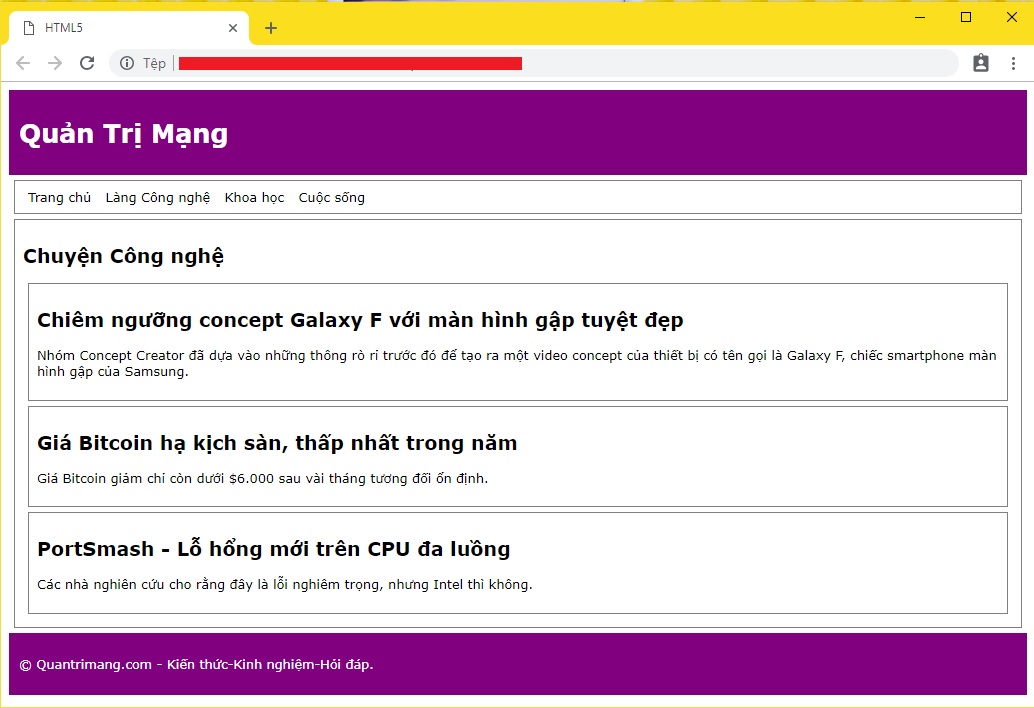Open the Chrome three-dot menu
Viewport: 1034px width, 708px height.
[1015, 62]
